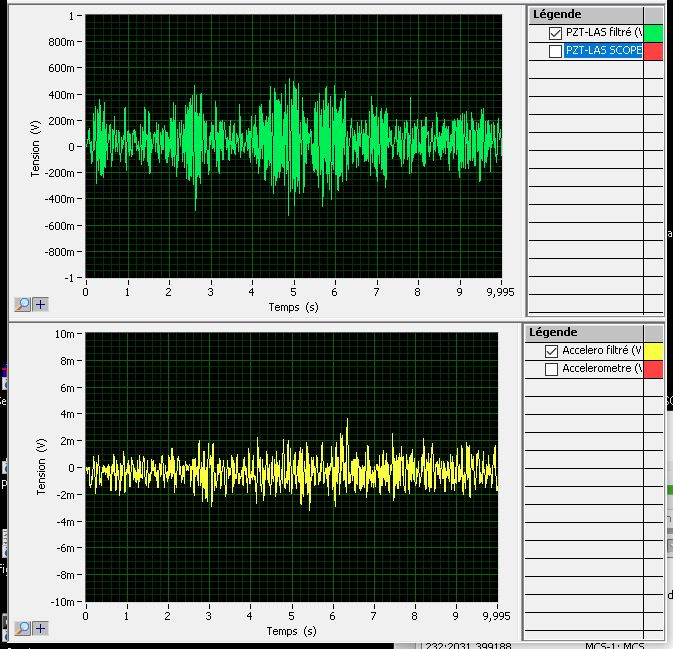The width and height of the screenshot is (673, 649).
Task: Click the green swatch for PZT-LAS filtré
Action: pos(653,33)
